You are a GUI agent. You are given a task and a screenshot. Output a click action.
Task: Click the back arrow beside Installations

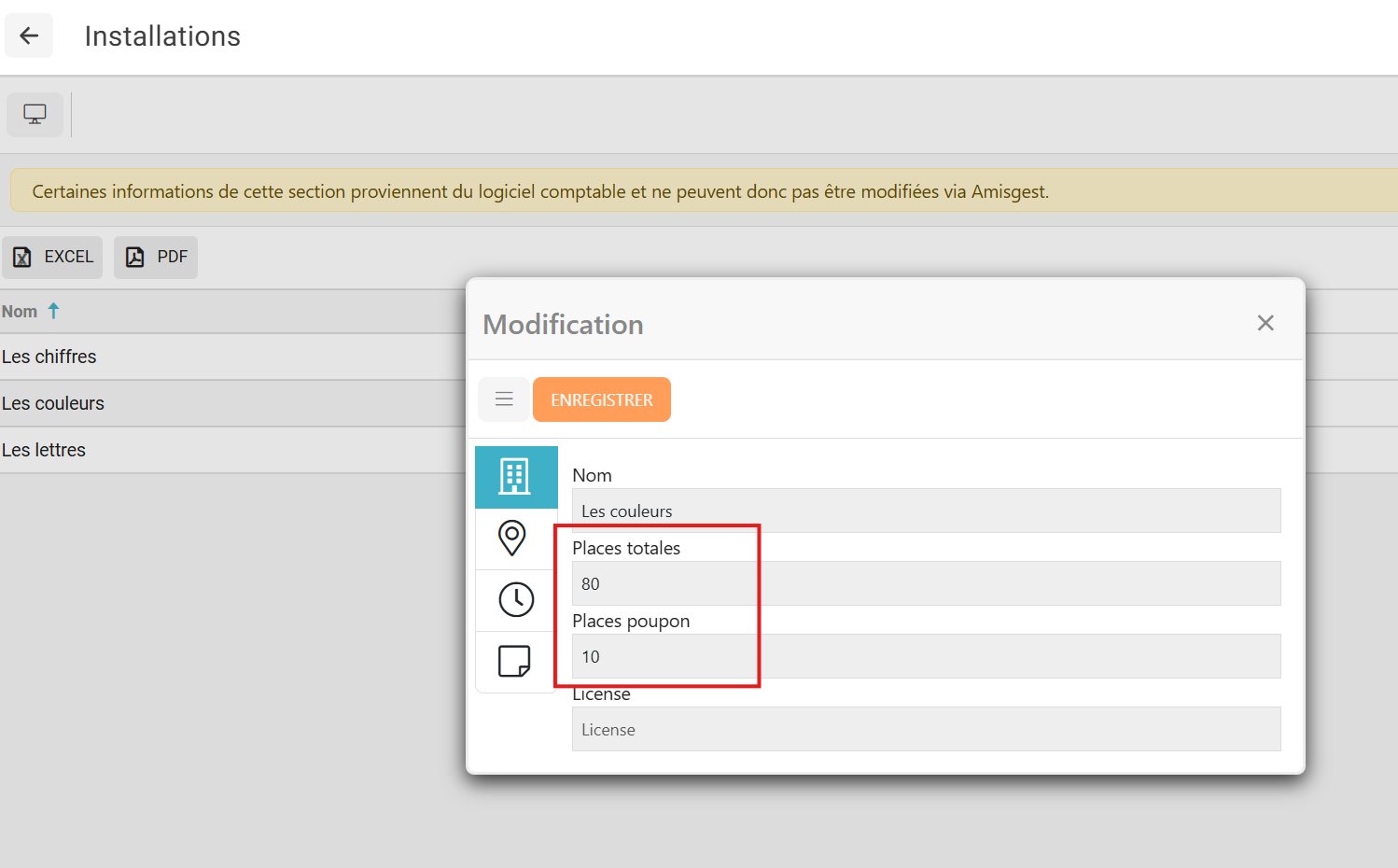(29, 36)
